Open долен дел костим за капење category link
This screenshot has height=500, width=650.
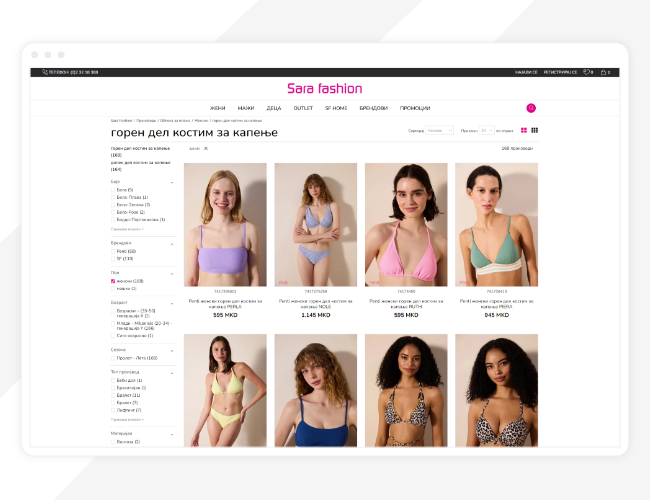(x=141, y=166)
